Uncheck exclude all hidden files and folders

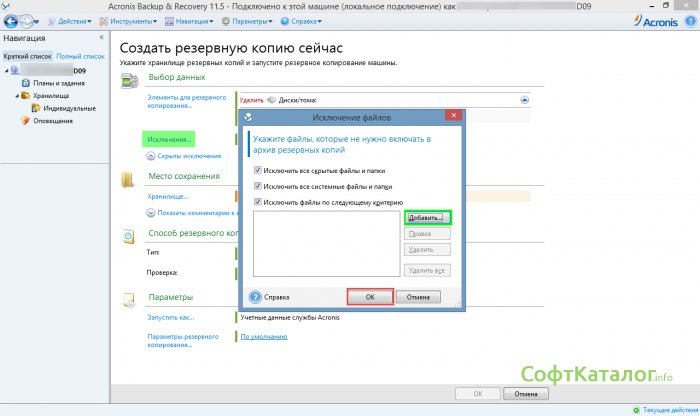(x=259, y=171)
